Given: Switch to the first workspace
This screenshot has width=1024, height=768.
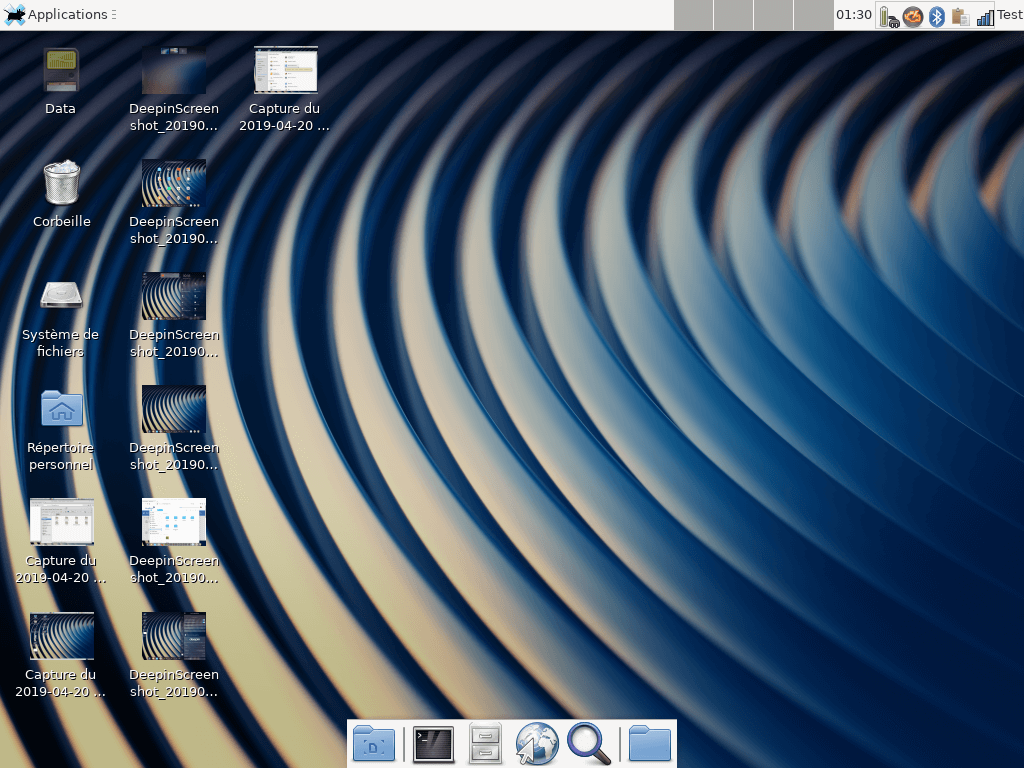Looking at the screenshot, I should point(694,15).
